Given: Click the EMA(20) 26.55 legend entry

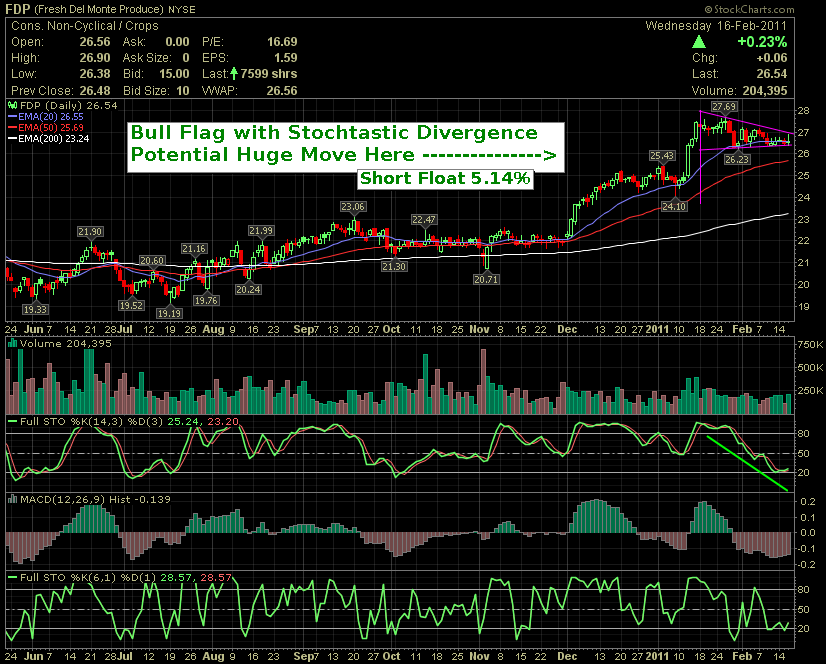Looking at the screenshot, I should pos(46,116).
